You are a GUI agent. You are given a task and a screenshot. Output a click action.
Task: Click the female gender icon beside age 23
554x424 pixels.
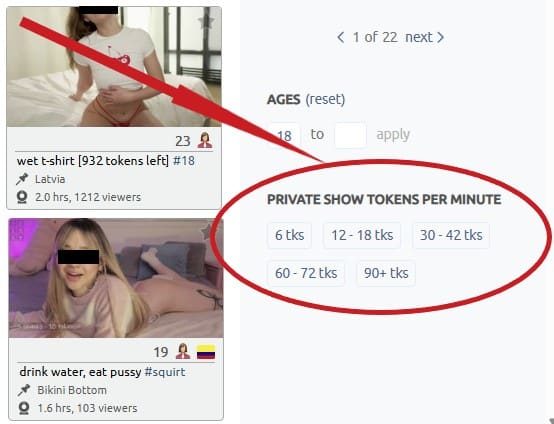point(205,140)
